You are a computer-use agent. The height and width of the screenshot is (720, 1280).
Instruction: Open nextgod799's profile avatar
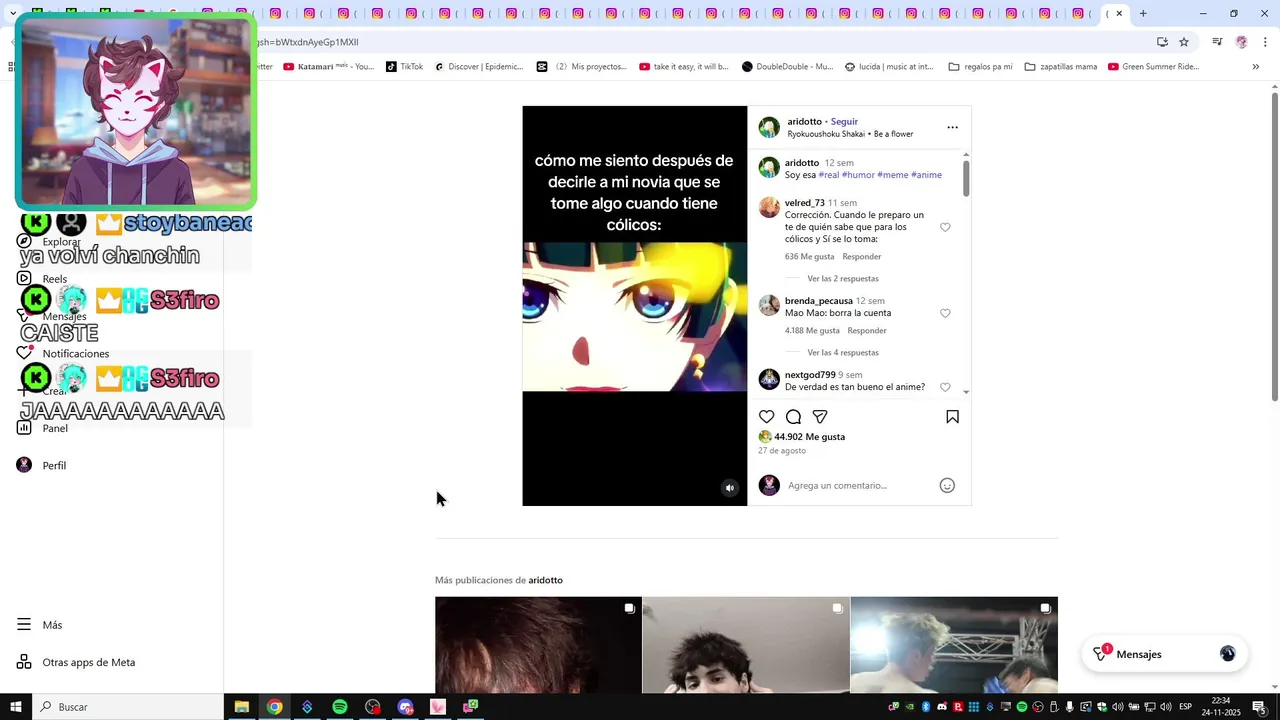(x=769, y=379)
